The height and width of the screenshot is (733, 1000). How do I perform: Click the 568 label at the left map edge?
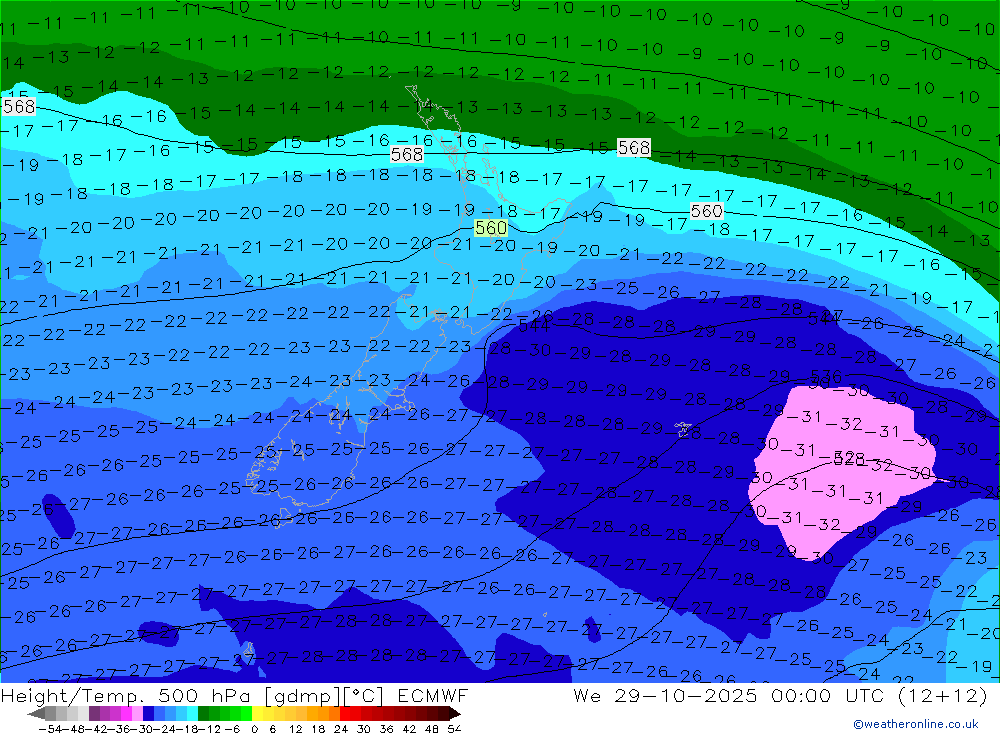[18, 106]
